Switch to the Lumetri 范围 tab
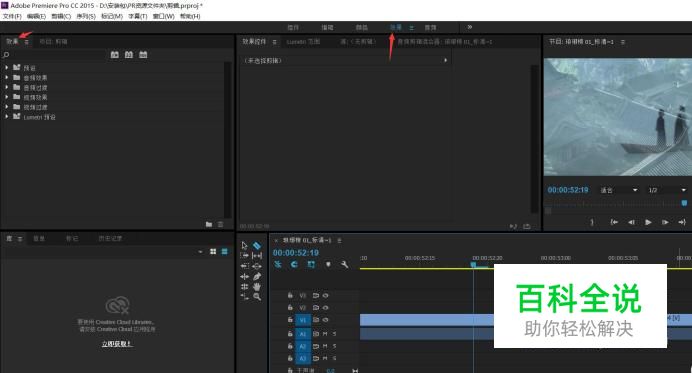692x373 pixels. coord(303,42)
